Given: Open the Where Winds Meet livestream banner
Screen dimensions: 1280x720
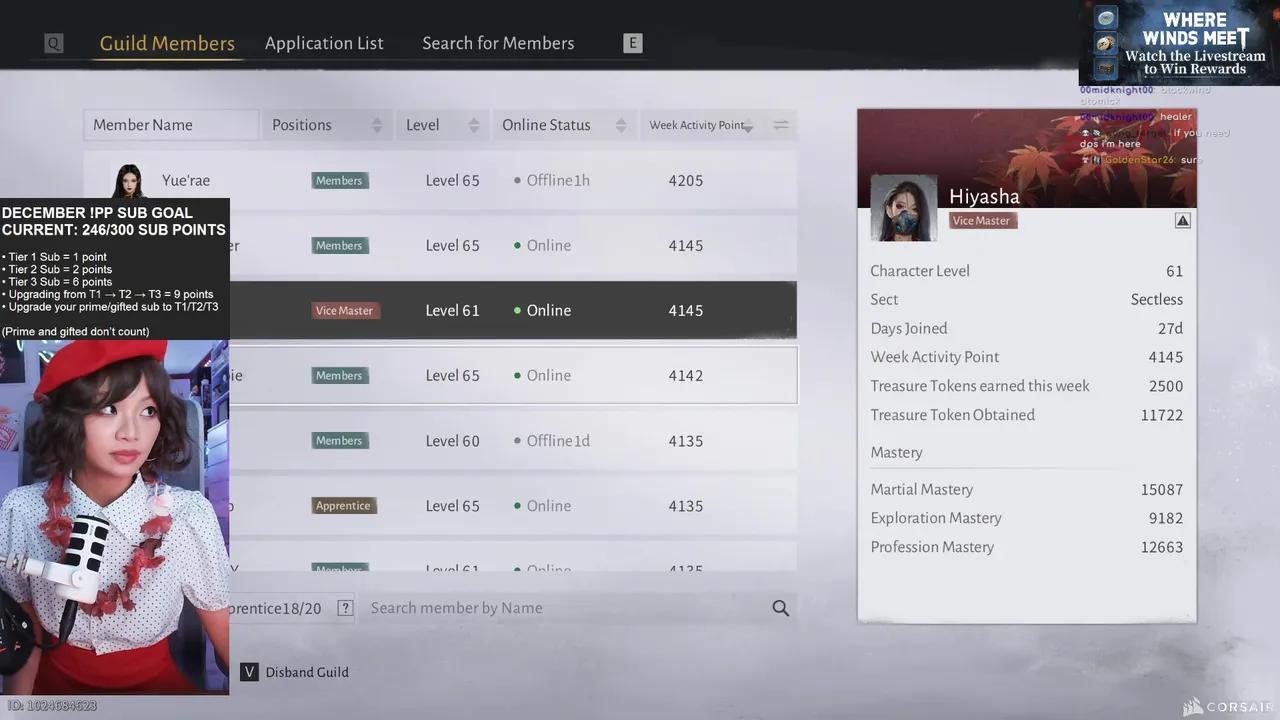Looking at the screenshot, I should (x=1179, y=43).
